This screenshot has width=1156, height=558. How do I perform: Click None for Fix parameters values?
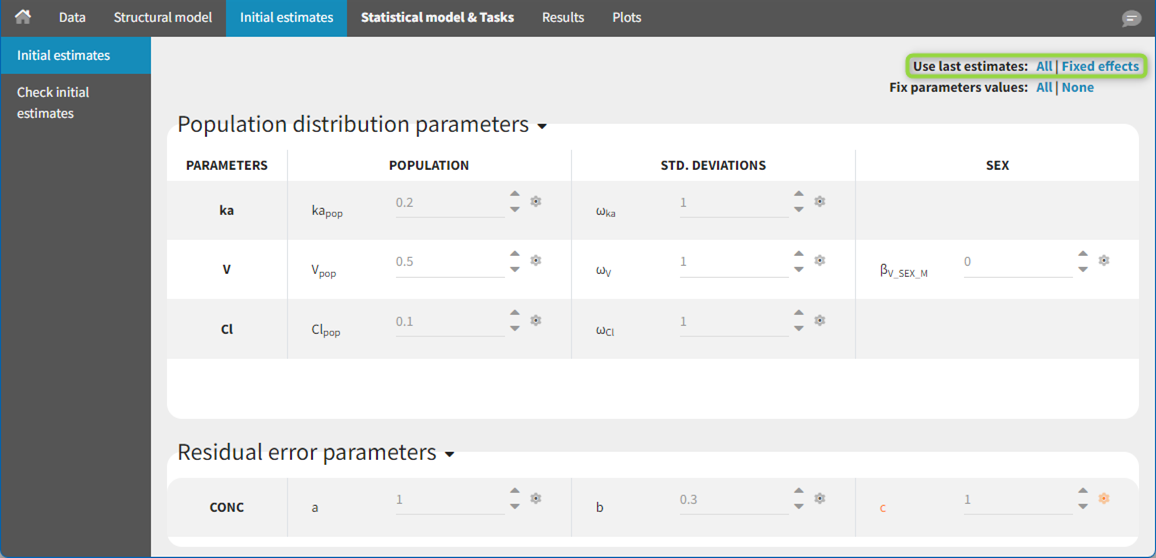(1077, 87)
